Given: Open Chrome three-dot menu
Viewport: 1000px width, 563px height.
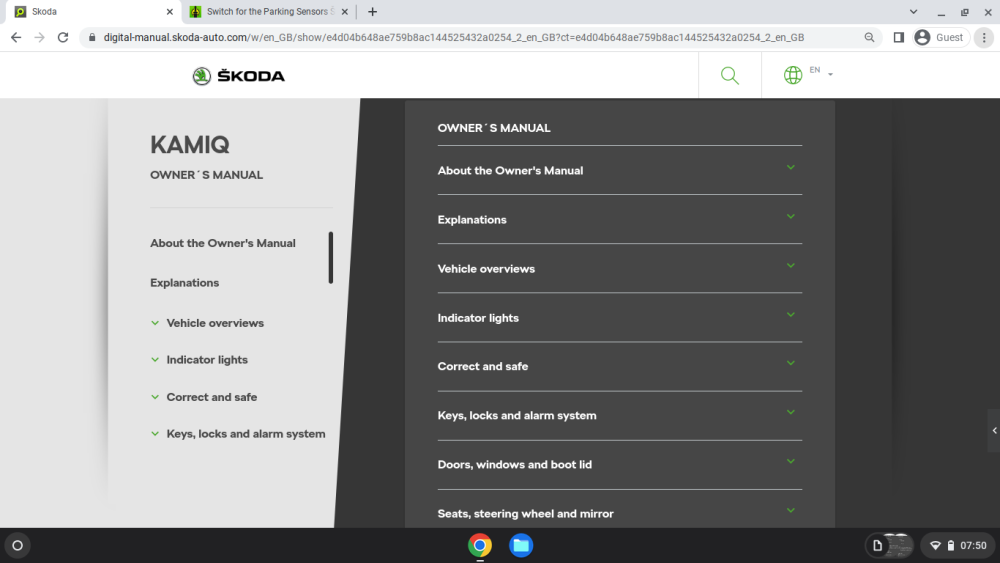Looking at the screenshot, I should (x=984, y=38).
